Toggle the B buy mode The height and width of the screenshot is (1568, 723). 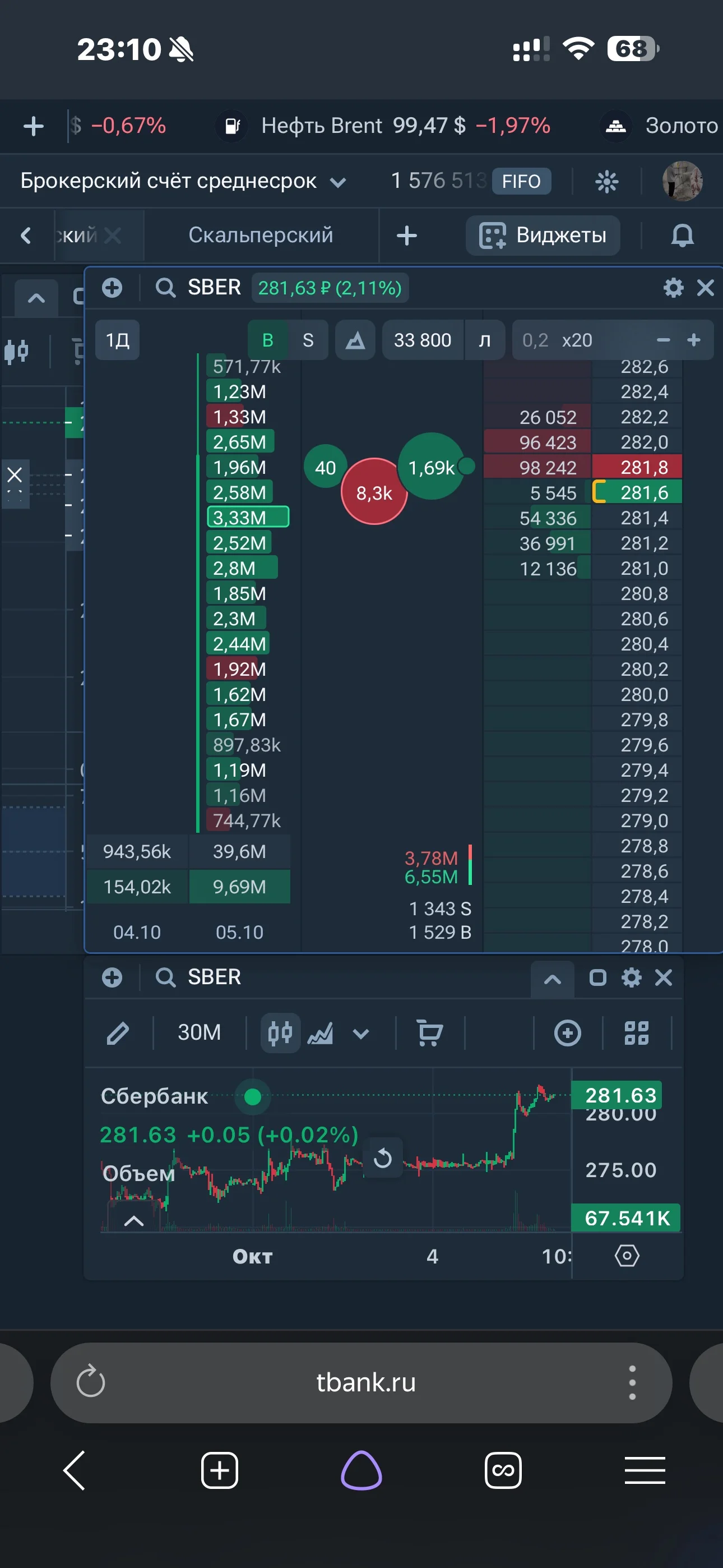(x=267, y=340)
